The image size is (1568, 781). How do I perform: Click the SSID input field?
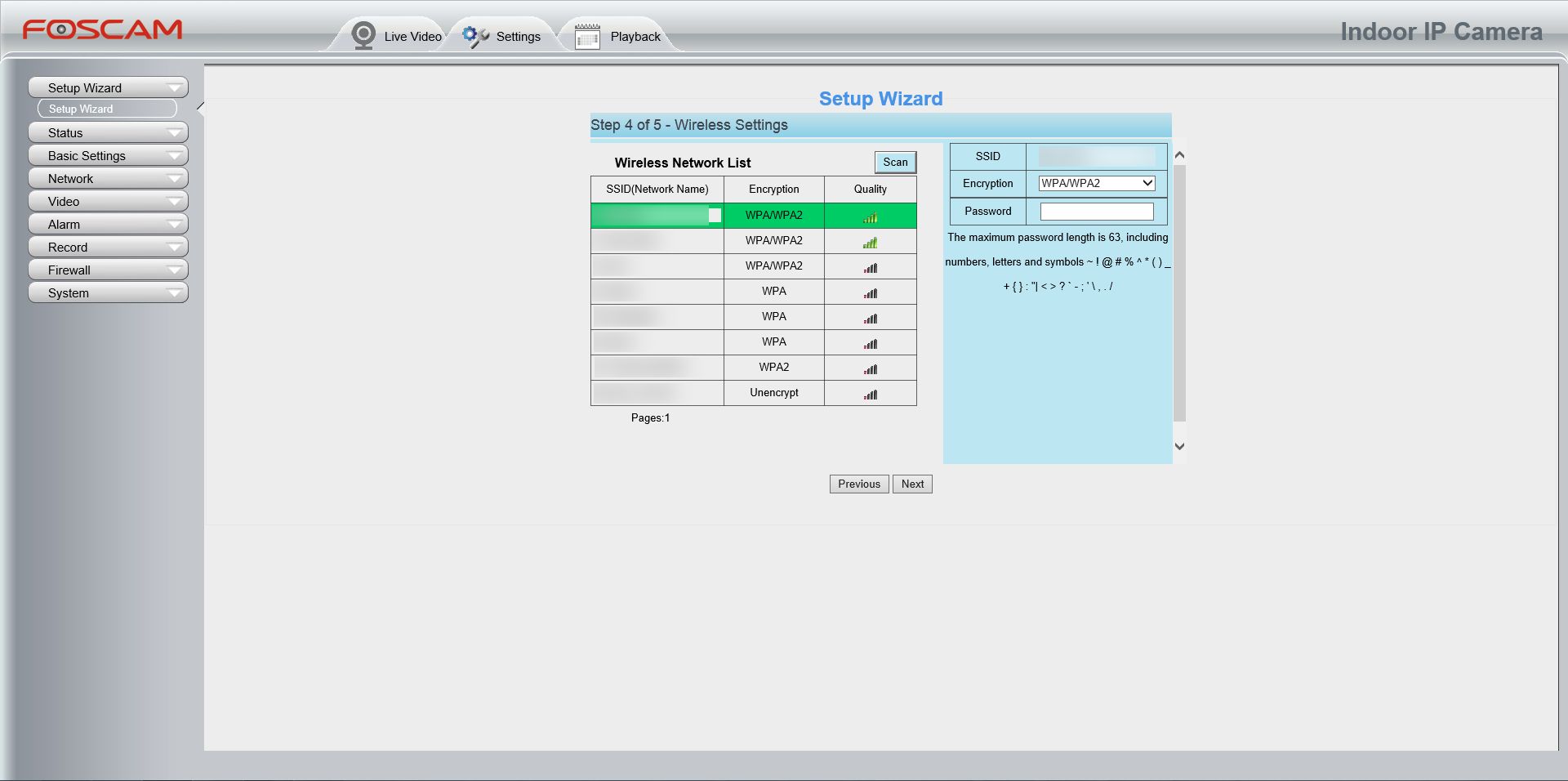point(1097,156)
